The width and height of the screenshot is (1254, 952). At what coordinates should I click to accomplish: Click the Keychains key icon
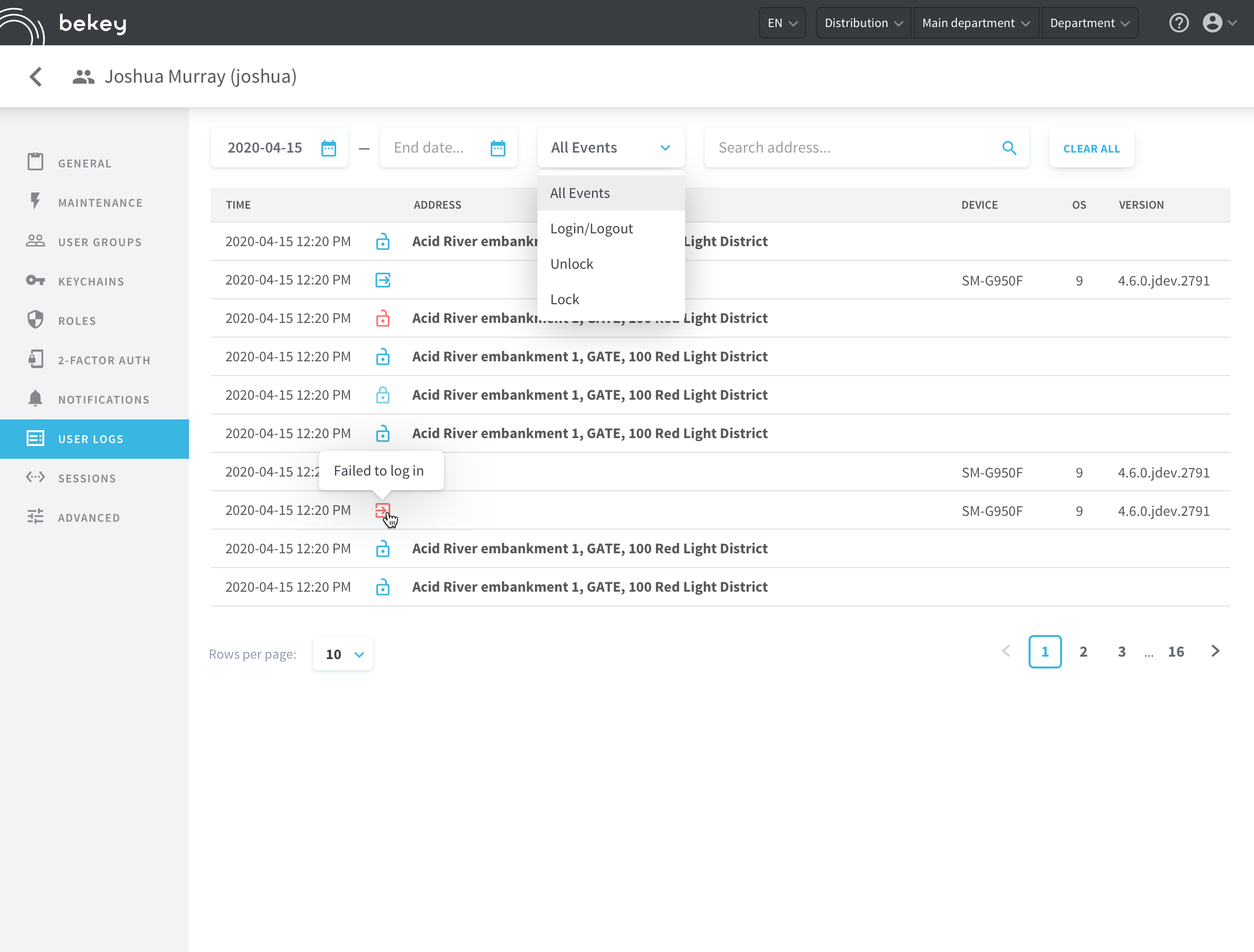[x=35, y=280]
